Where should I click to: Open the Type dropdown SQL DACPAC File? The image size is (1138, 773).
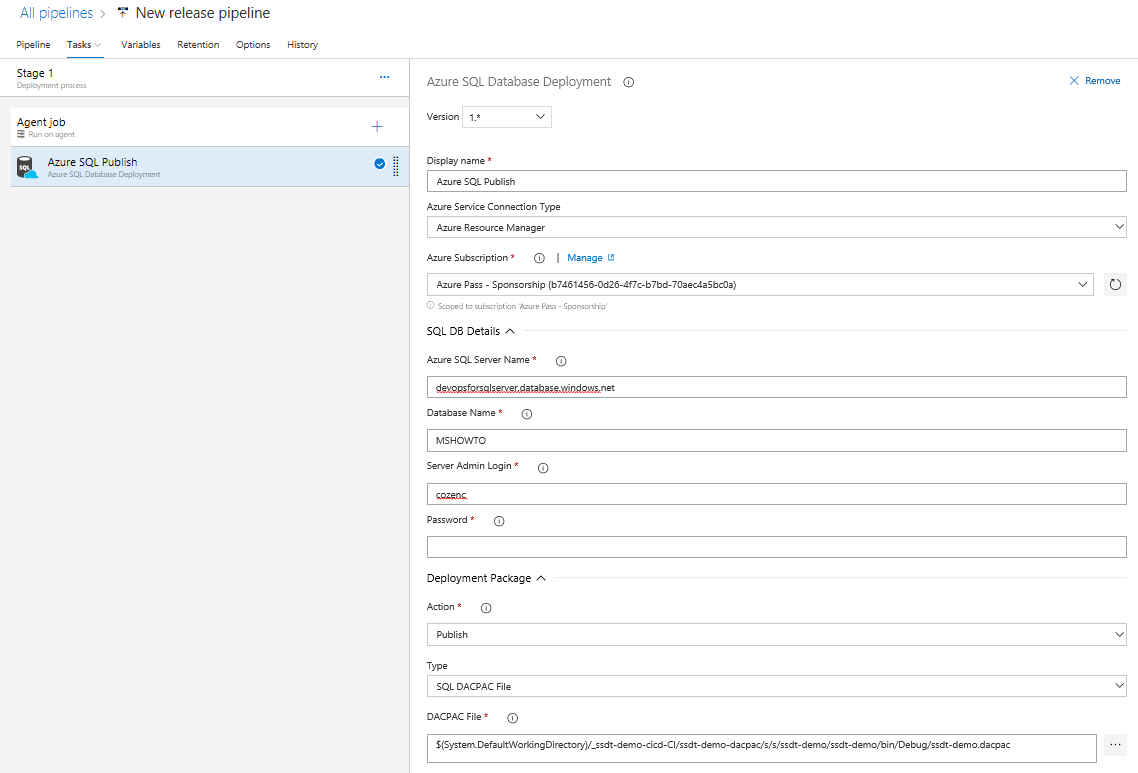pos(777,686)
